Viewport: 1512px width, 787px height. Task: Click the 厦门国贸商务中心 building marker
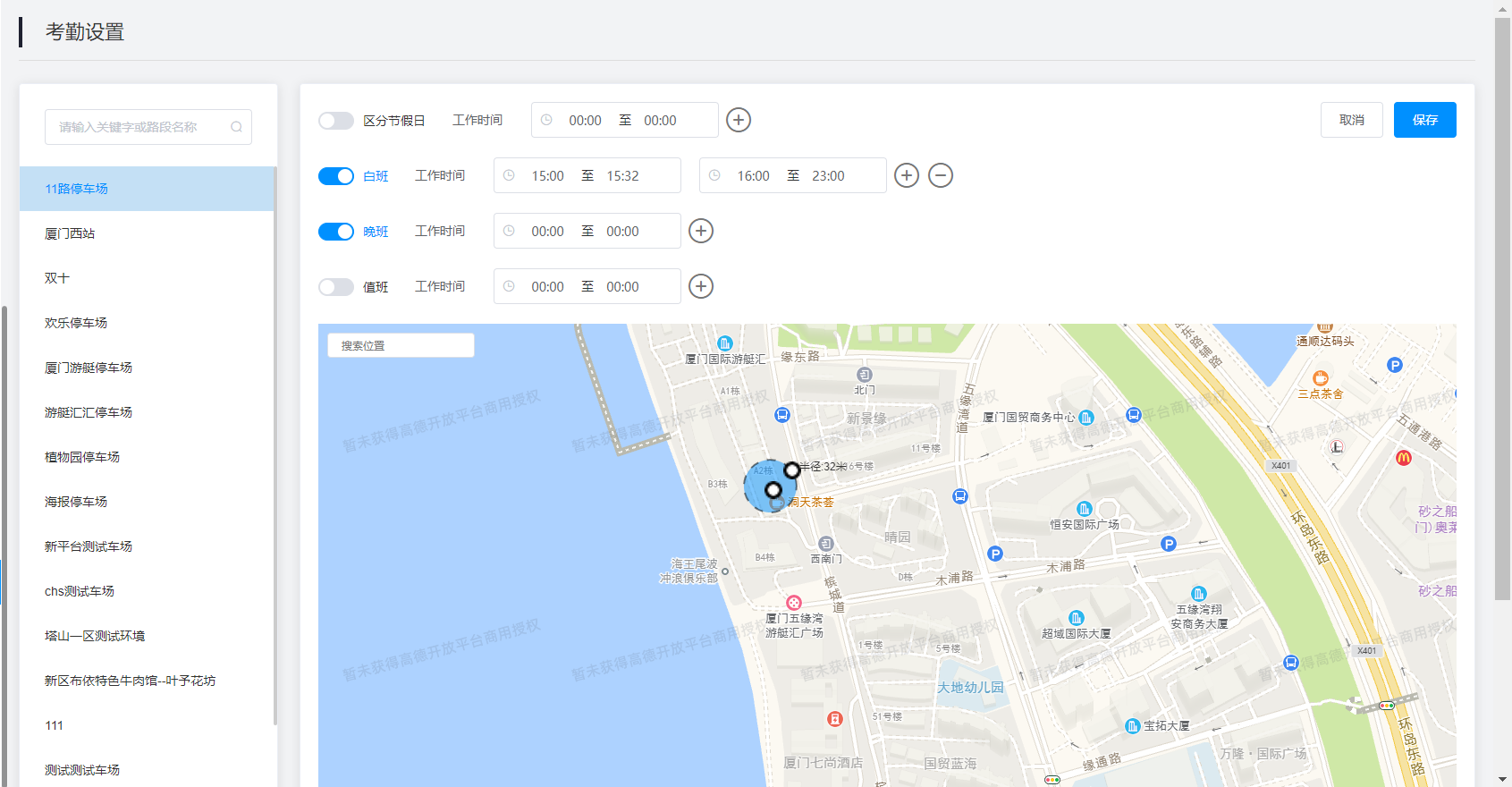1086,418
